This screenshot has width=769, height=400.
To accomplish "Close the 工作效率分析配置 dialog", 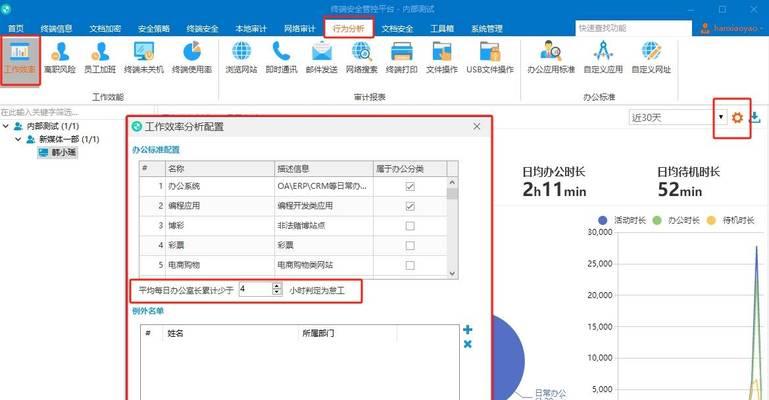I will (477, 126).
